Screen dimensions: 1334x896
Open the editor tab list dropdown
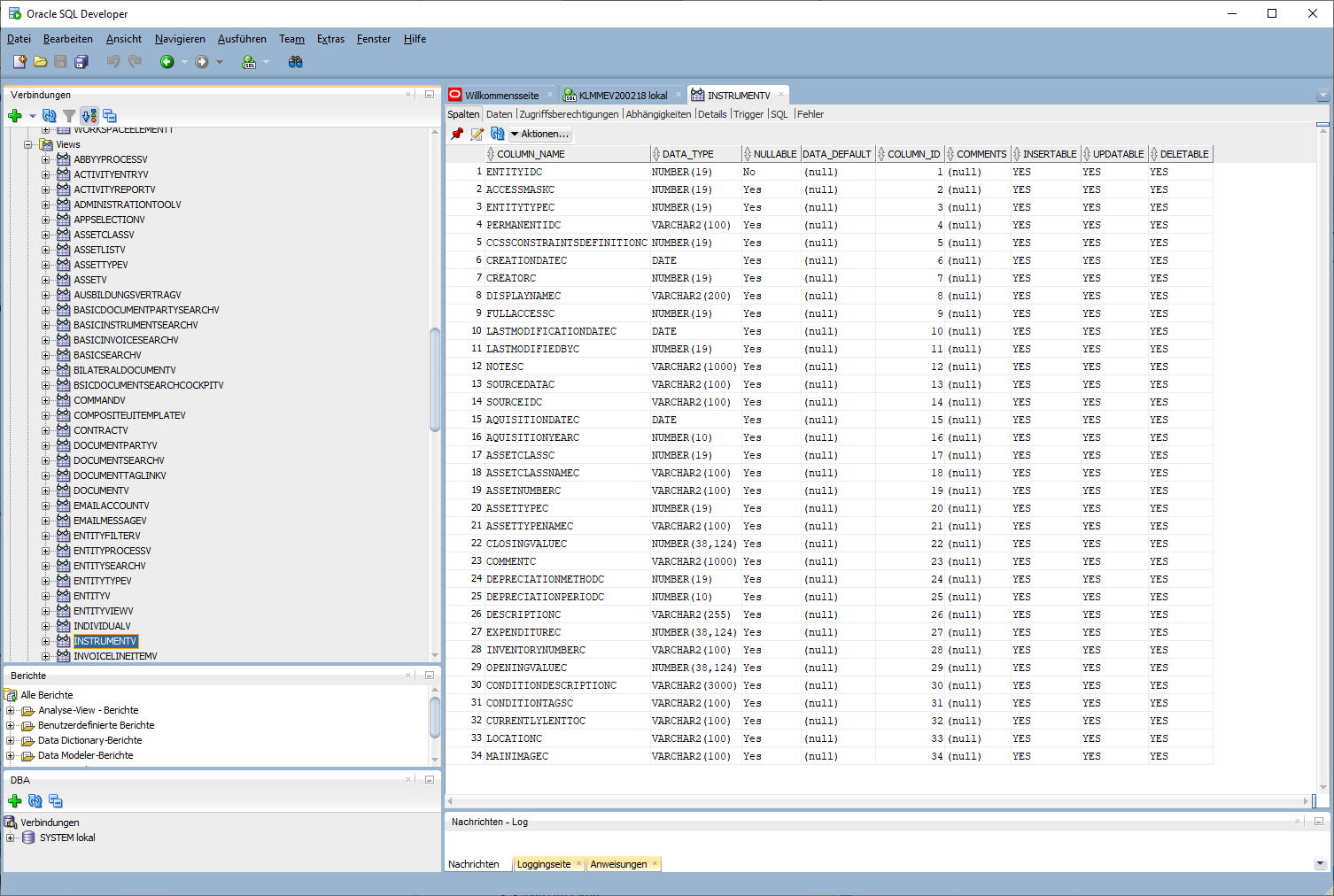[1322, 96]
